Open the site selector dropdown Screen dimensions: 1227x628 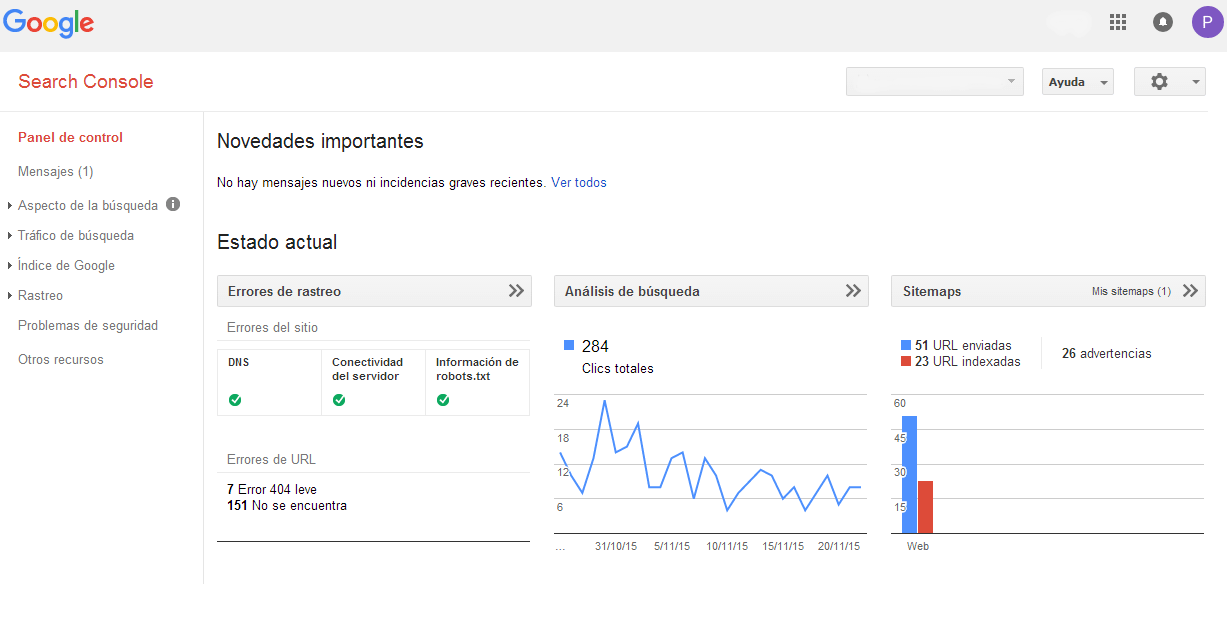935,82
